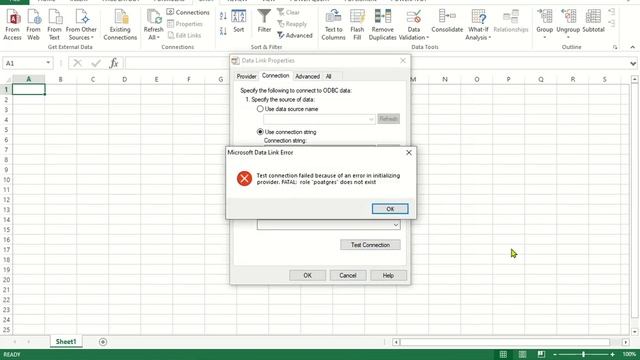Viewport: 640px width, 360px height.
Task: Switch to the Advanced tab
Action: coord(307,76)
